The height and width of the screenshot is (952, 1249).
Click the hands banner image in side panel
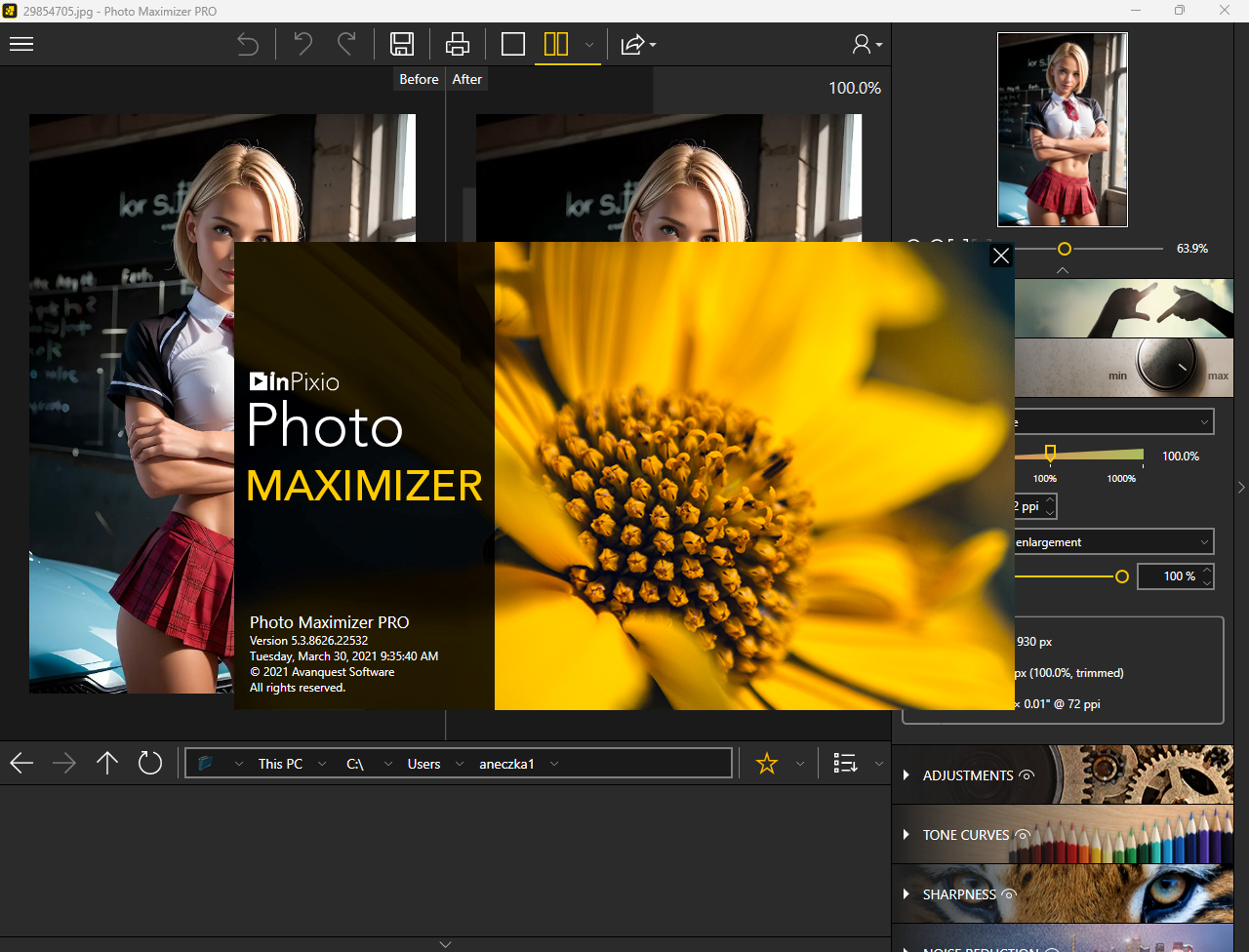click(1123, 308)
